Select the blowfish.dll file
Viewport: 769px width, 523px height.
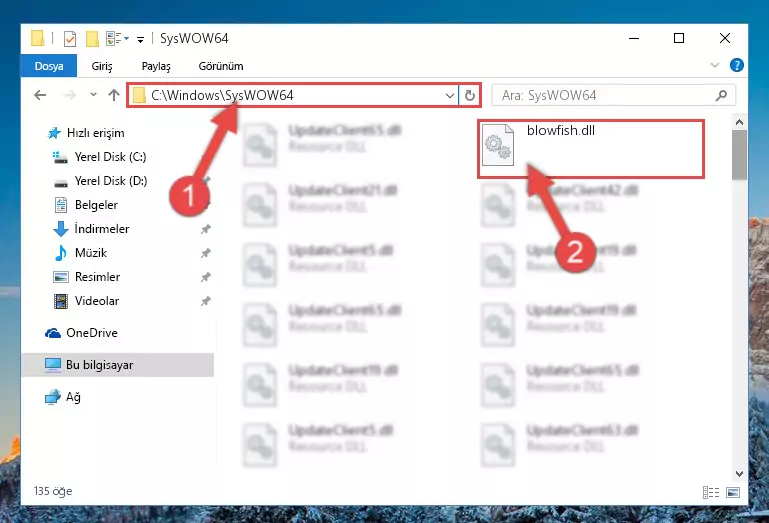590,148
